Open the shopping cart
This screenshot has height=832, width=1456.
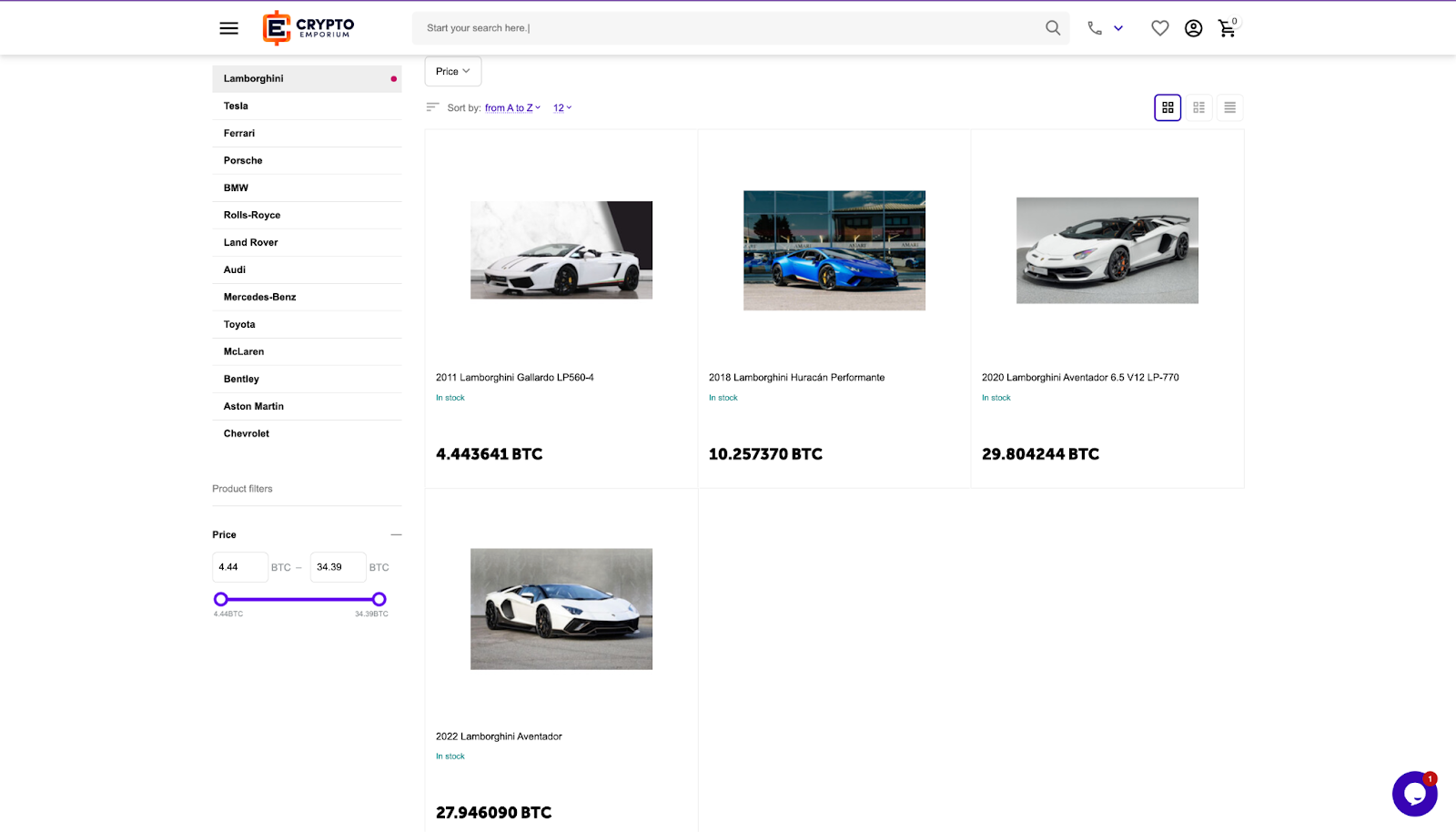pos(1228,27)
